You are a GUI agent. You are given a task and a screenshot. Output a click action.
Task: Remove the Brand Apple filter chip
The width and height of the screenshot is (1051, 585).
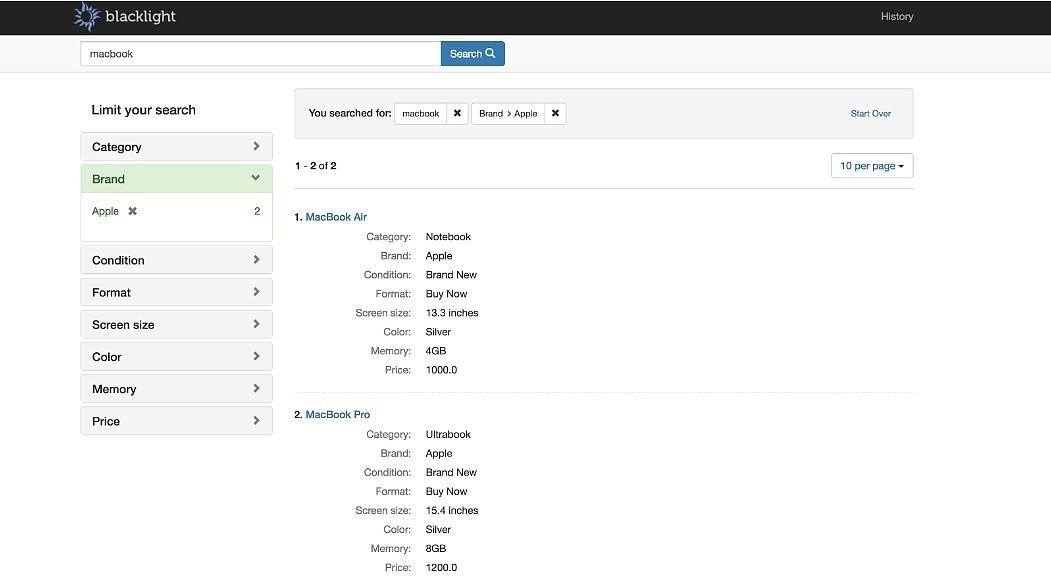click(555, 113)
